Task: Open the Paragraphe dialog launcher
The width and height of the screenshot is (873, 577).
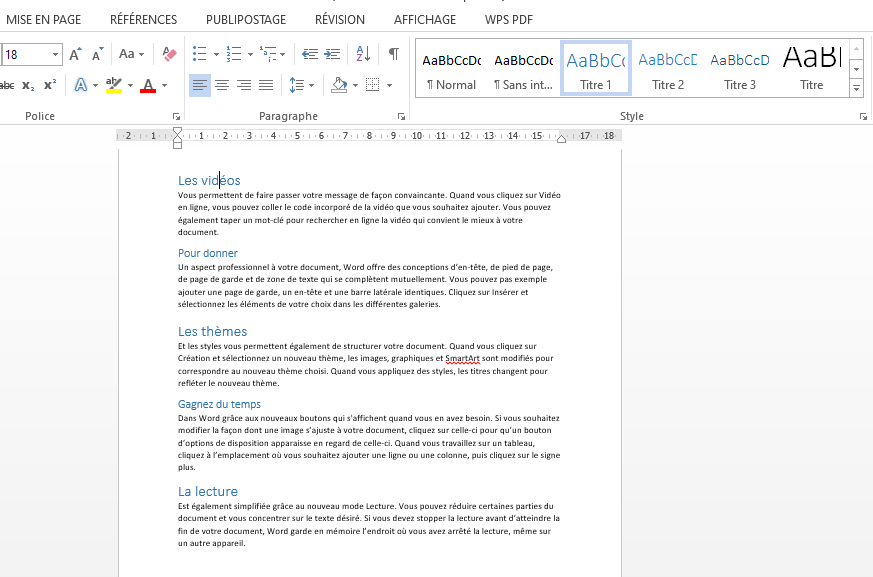Action: tap(401, 116)
